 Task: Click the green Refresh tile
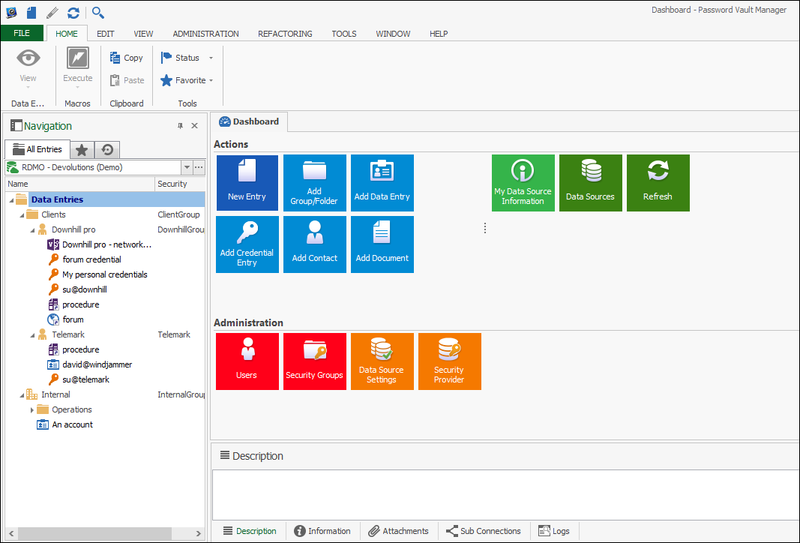click(x=658, y=183)
